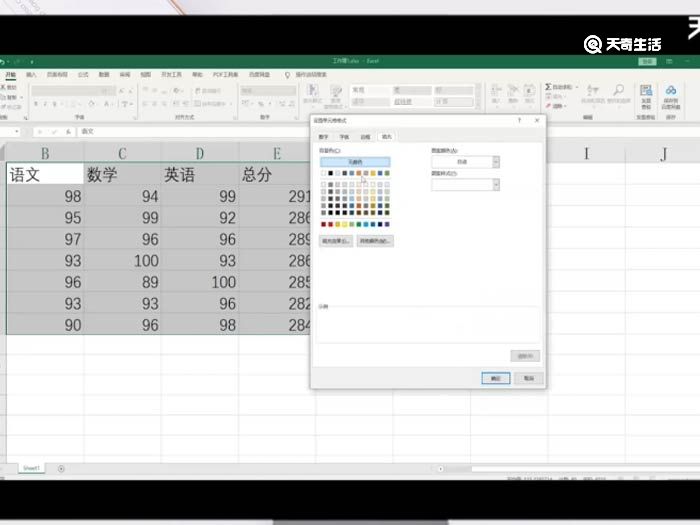Select the Sheet1 worksheet tab
700x525 pixels.
pyautogui.click(x=31, y=468)
